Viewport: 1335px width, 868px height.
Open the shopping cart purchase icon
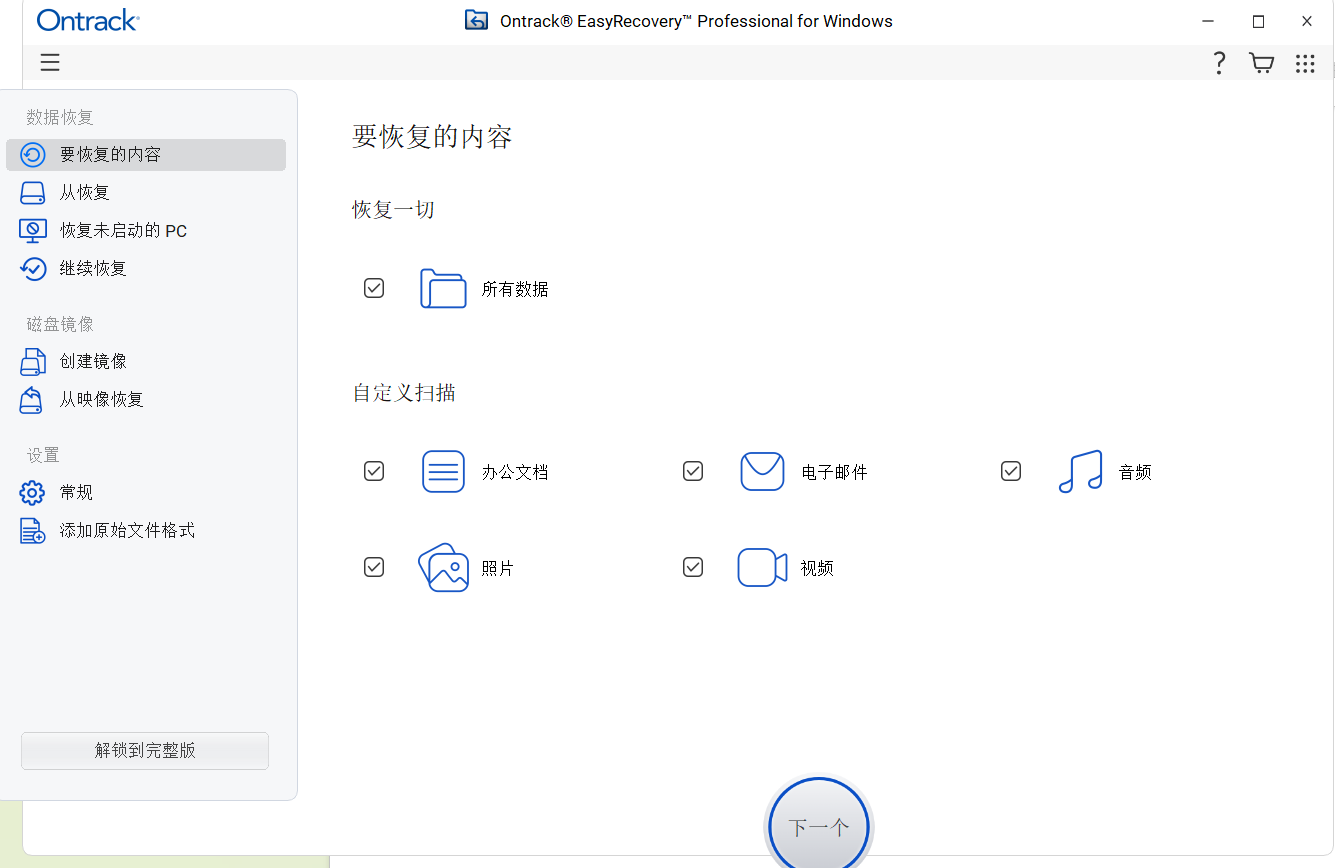tap(1262, 63)
